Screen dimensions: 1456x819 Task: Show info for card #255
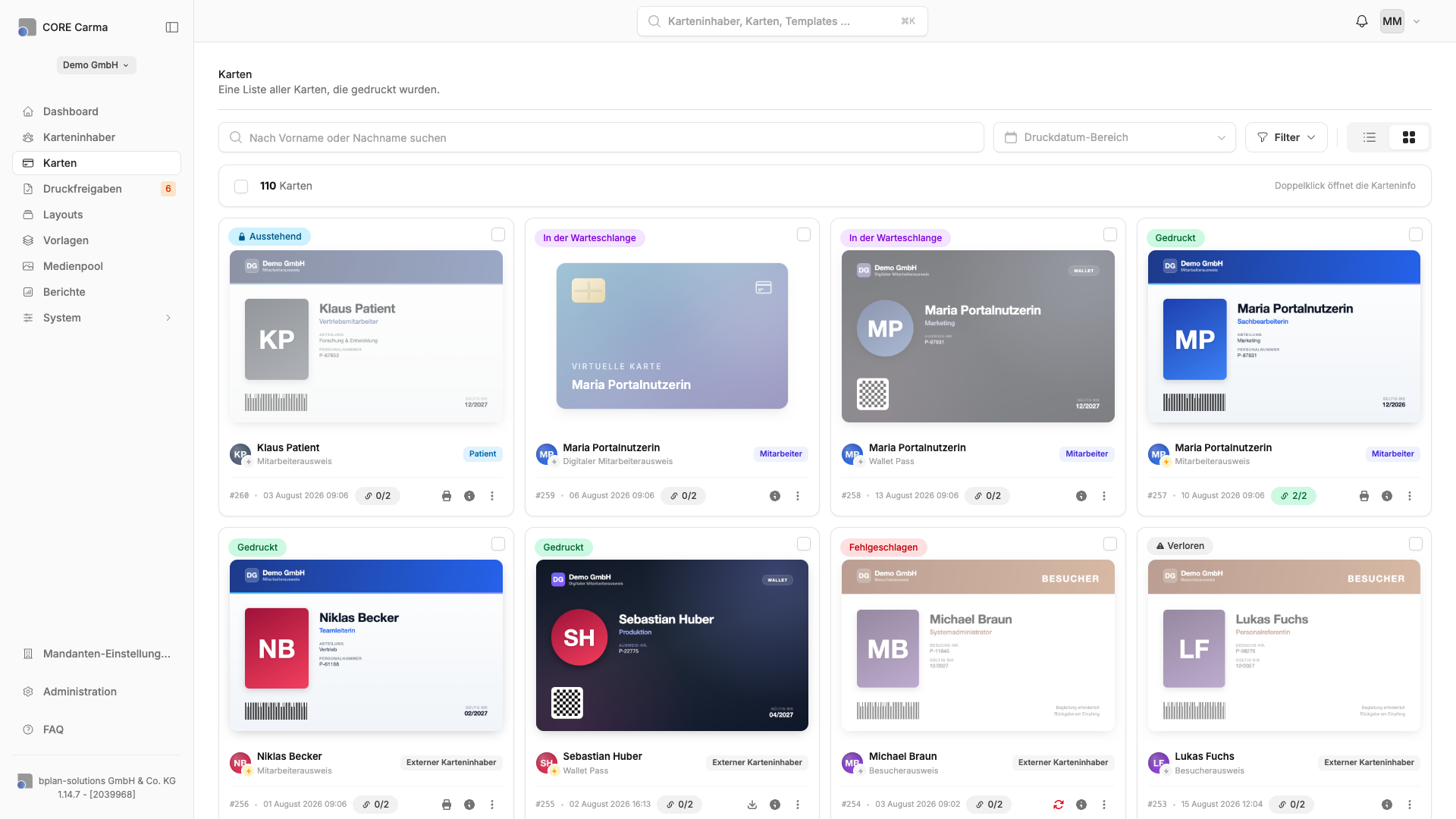(775, 805)
